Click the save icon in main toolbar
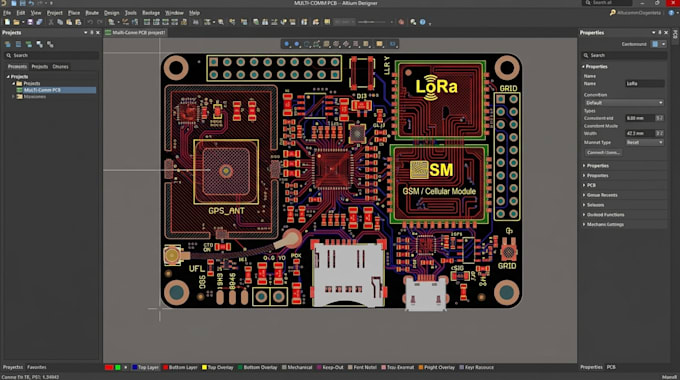 30,22
